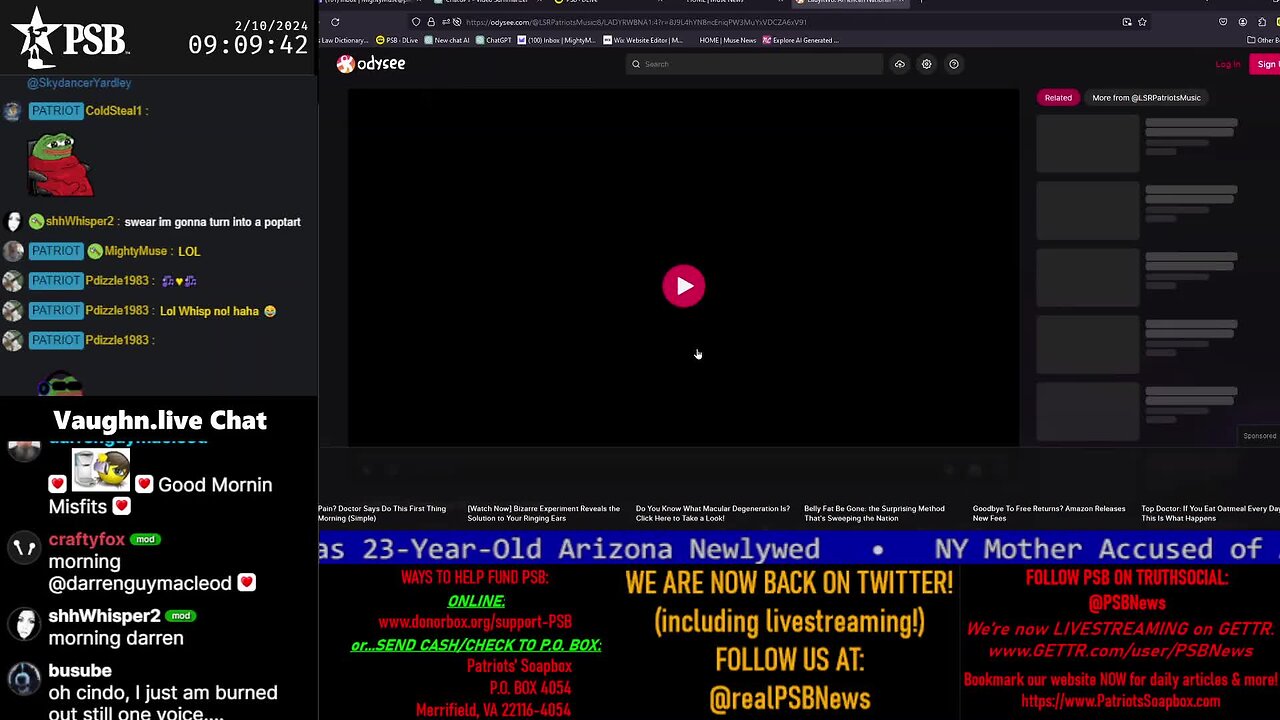The height and width of the screenshot is (720, 1280).
Task: Open Odysee settings gear icon
Action: coord(926,64)
